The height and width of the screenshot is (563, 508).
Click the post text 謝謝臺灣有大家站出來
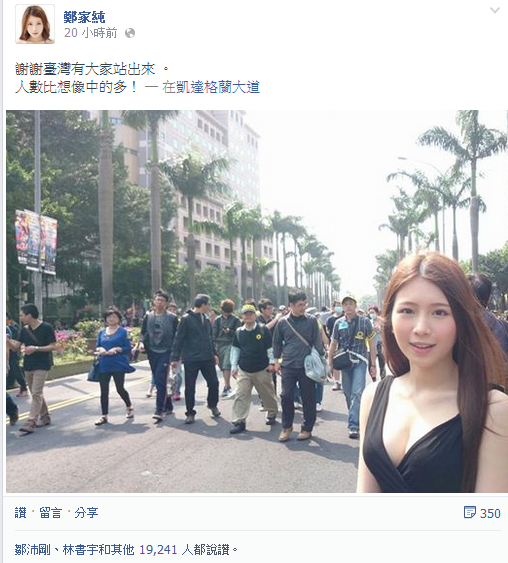85,69
